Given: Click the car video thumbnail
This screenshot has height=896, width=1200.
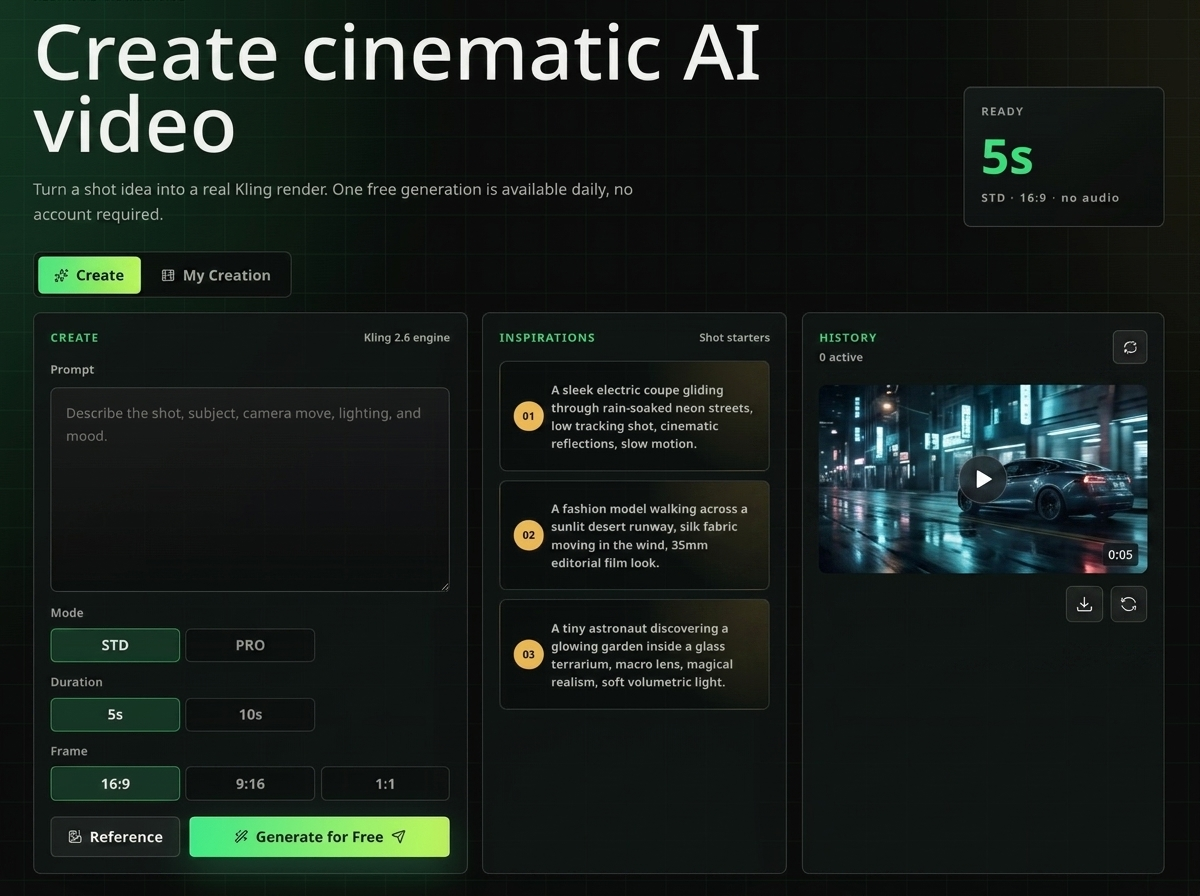Looking at the screenshot, I should pyautogui.click(x=983, y=479).
